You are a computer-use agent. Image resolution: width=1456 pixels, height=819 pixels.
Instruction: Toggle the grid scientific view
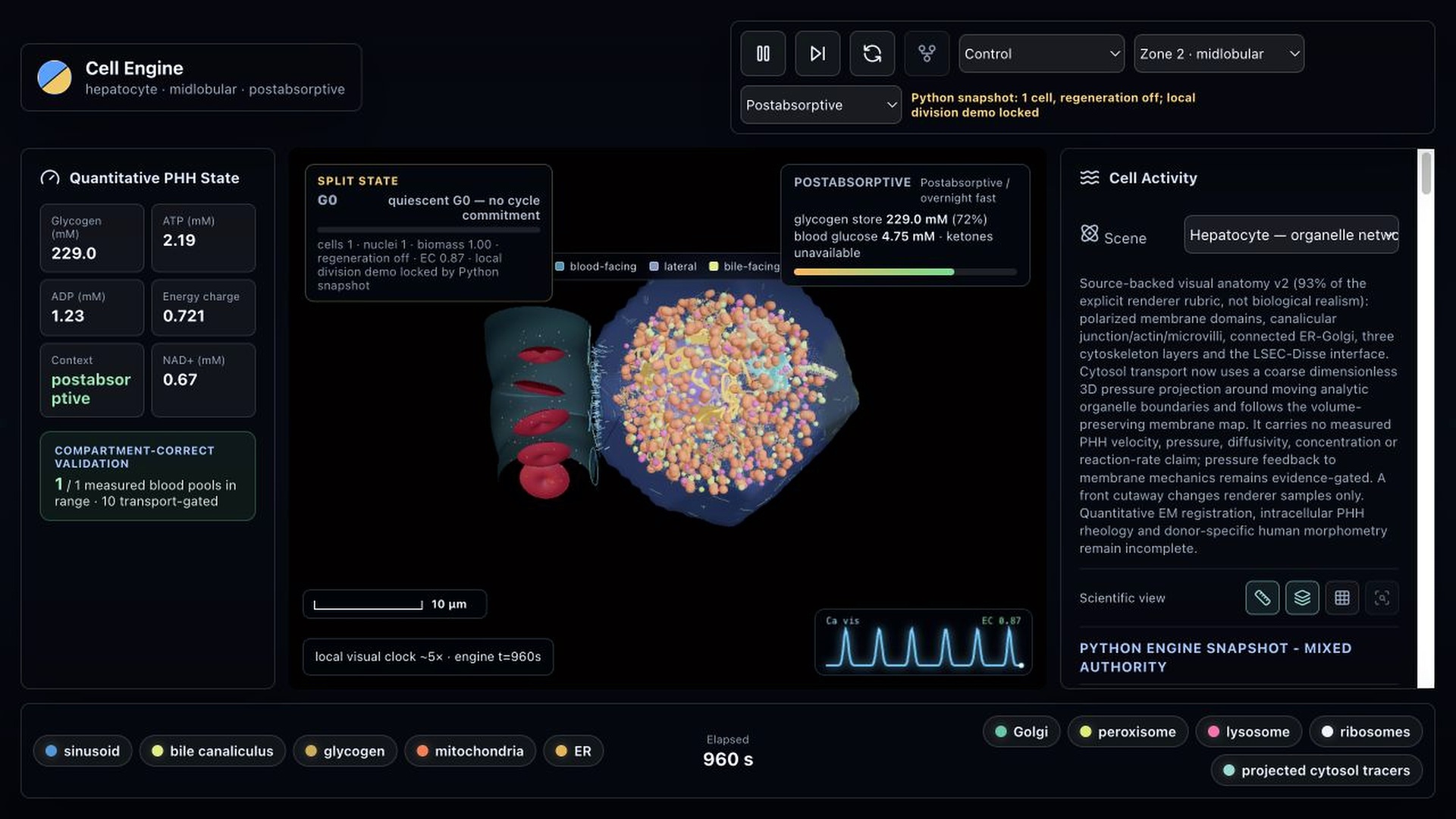click(1341, 598)
